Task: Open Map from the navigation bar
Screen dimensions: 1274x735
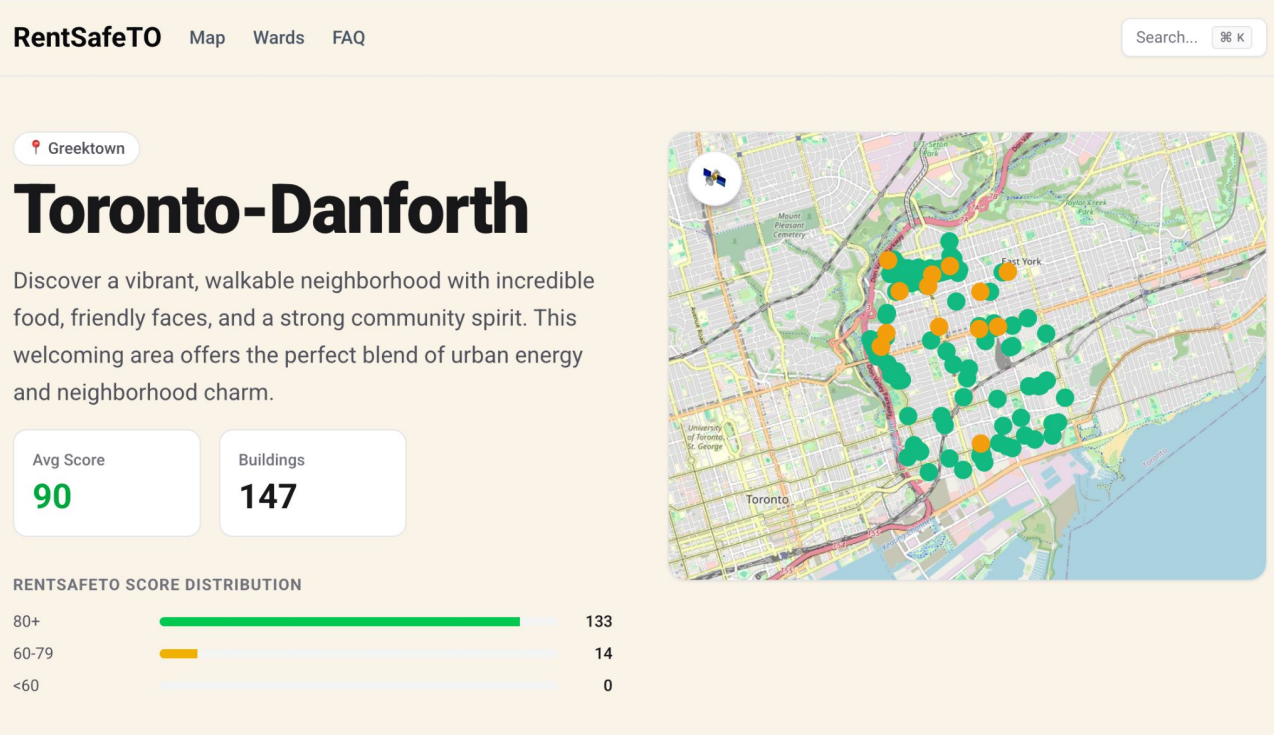Action: (207, 37)
